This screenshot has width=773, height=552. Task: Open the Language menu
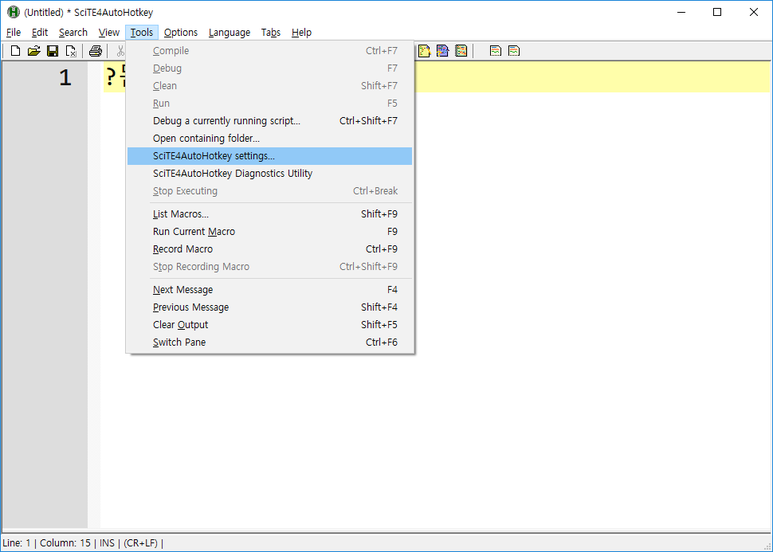[x=229, y=33]
